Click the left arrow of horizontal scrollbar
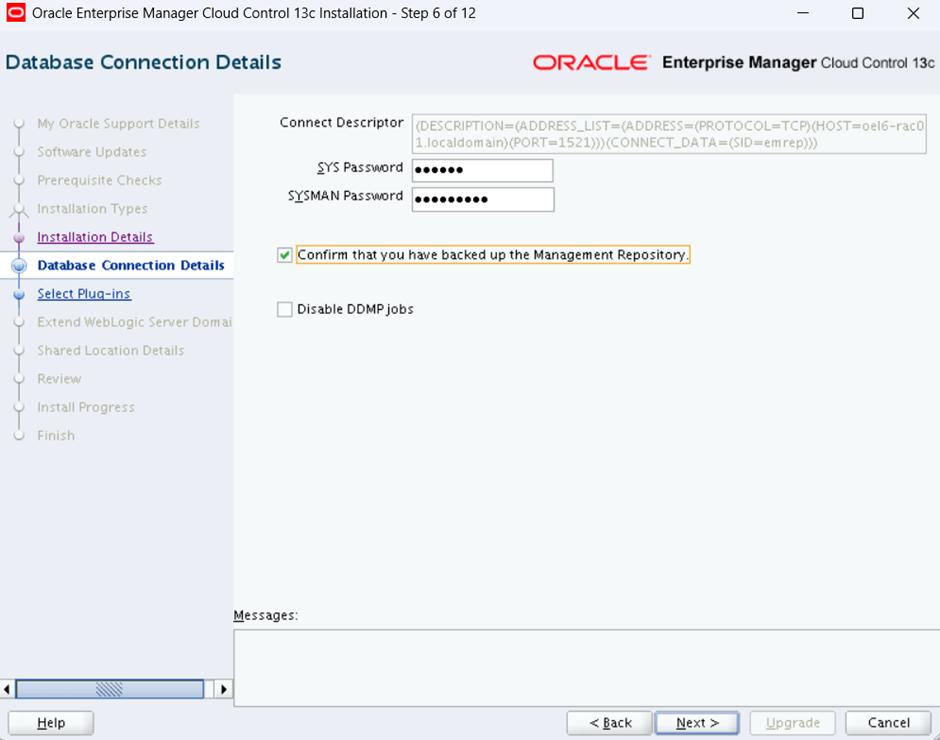The width and height of the screenshot is (940, 740). pos(8,689)
